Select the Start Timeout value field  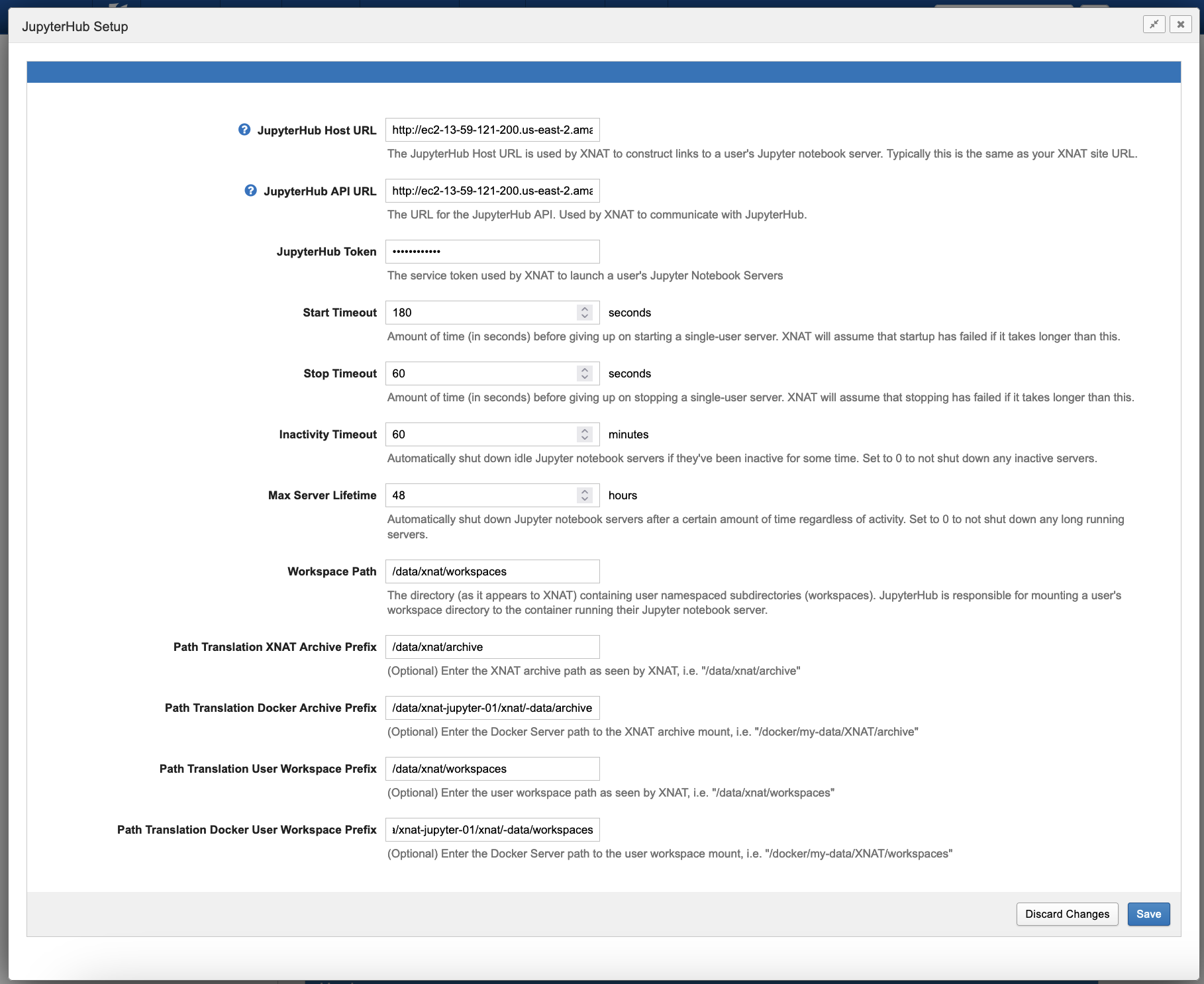click(x=480, y=313)
